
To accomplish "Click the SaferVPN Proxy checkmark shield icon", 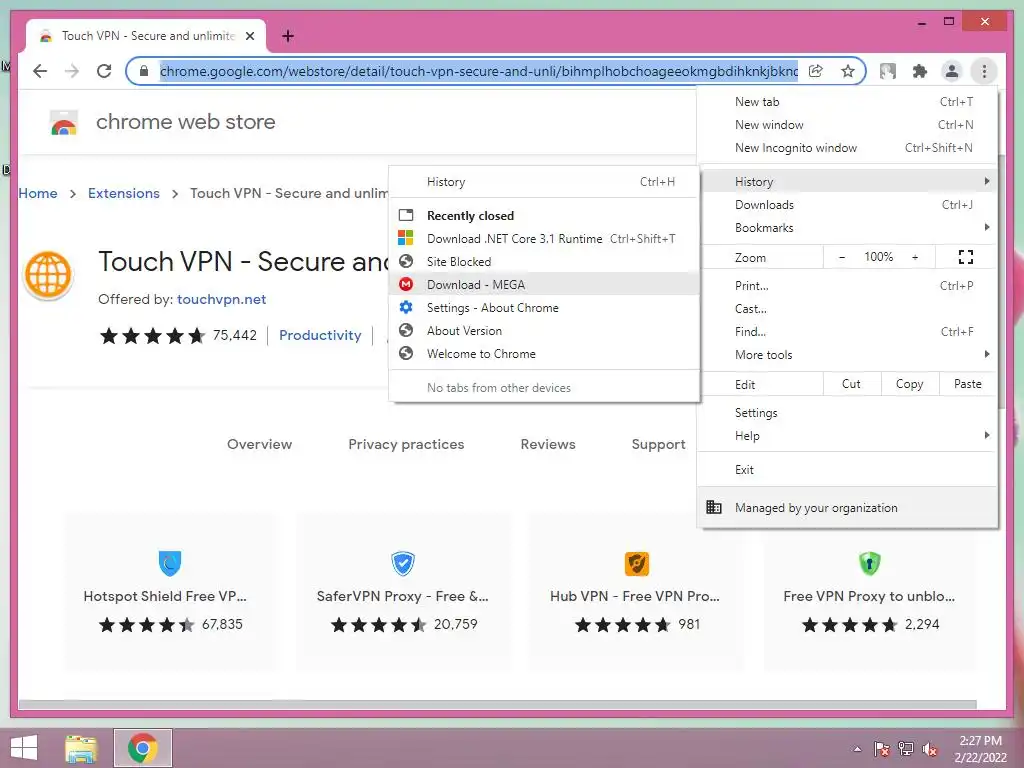I will coord(403,563).
